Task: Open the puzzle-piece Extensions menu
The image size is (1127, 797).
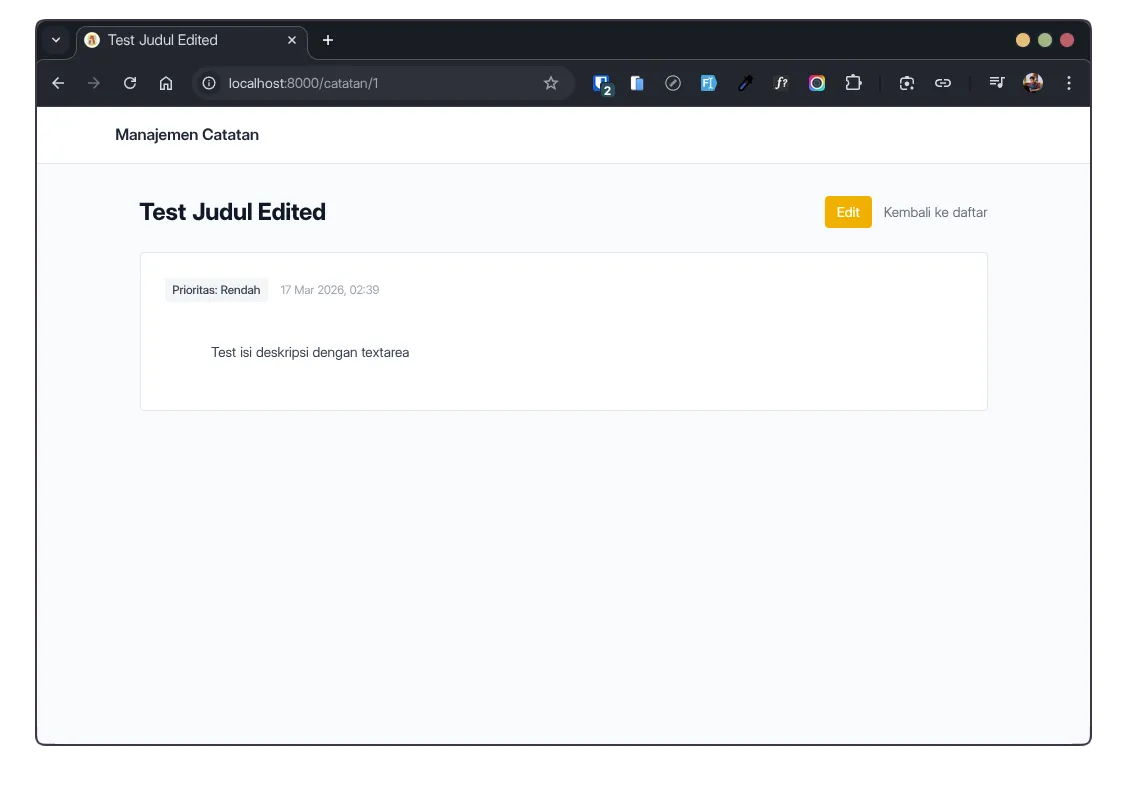Action: (x=853, y=84)
